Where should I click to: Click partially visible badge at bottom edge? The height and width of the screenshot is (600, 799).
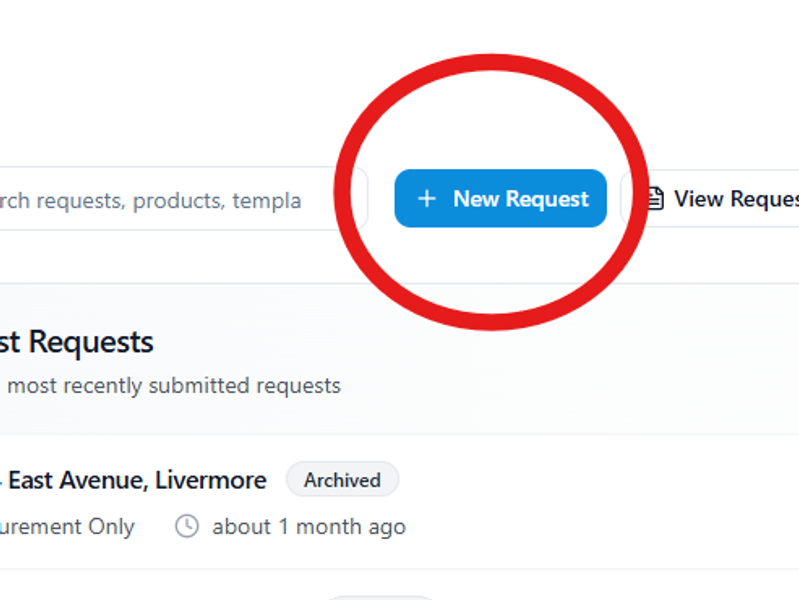coord(380,597)
